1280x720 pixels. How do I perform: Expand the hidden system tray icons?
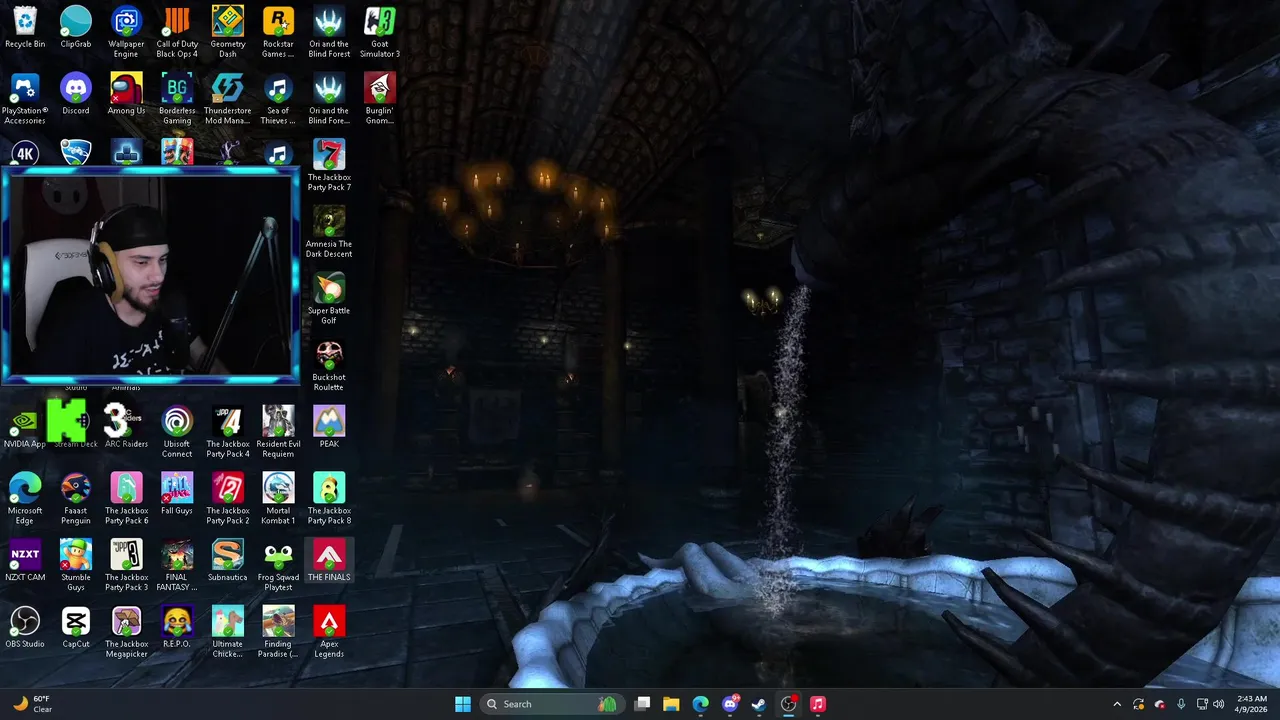pos(1117,704)
